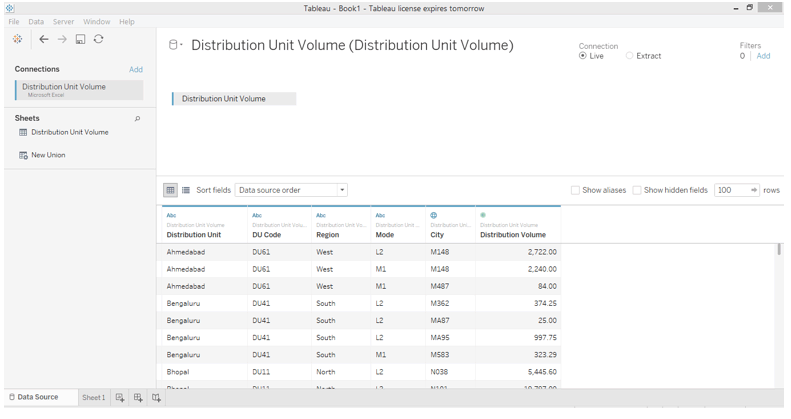Image resolution: width=791 pixels, height=419 pixels.
Task: Add a new worksheet
Action: [120, 398]
